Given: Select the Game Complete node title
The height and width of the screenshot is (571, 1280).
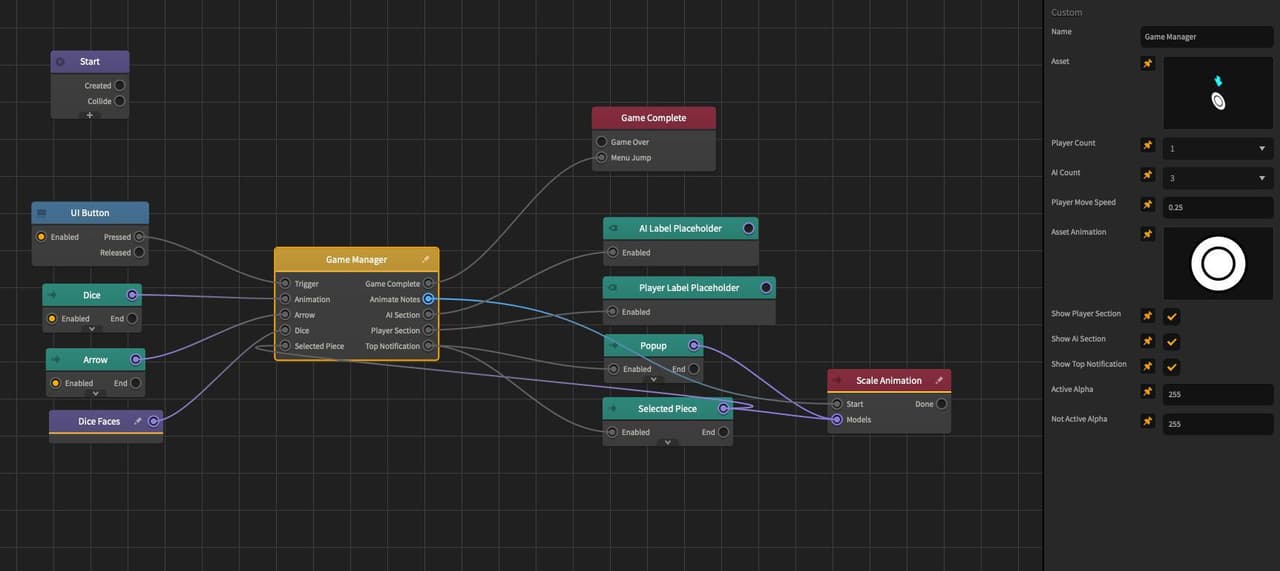Looking at the screenshot, I should [x=653, y=118].
